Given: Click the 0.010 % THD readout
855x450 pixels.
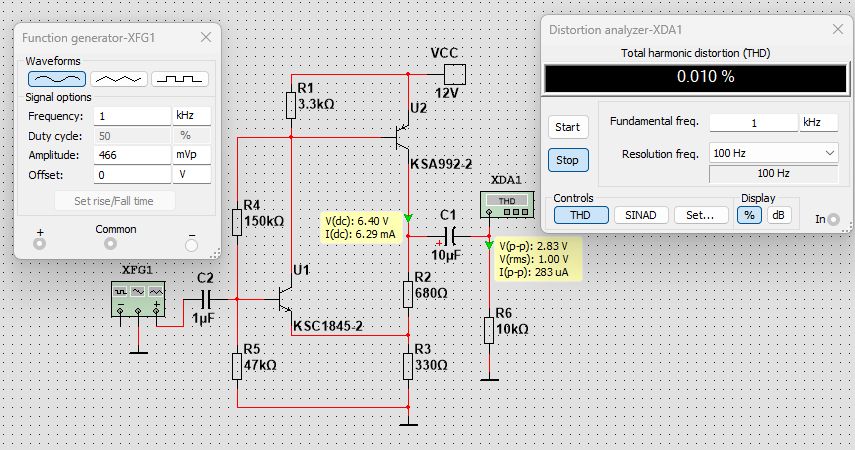Looking at the screenshot, I should [x=696, y=78].
